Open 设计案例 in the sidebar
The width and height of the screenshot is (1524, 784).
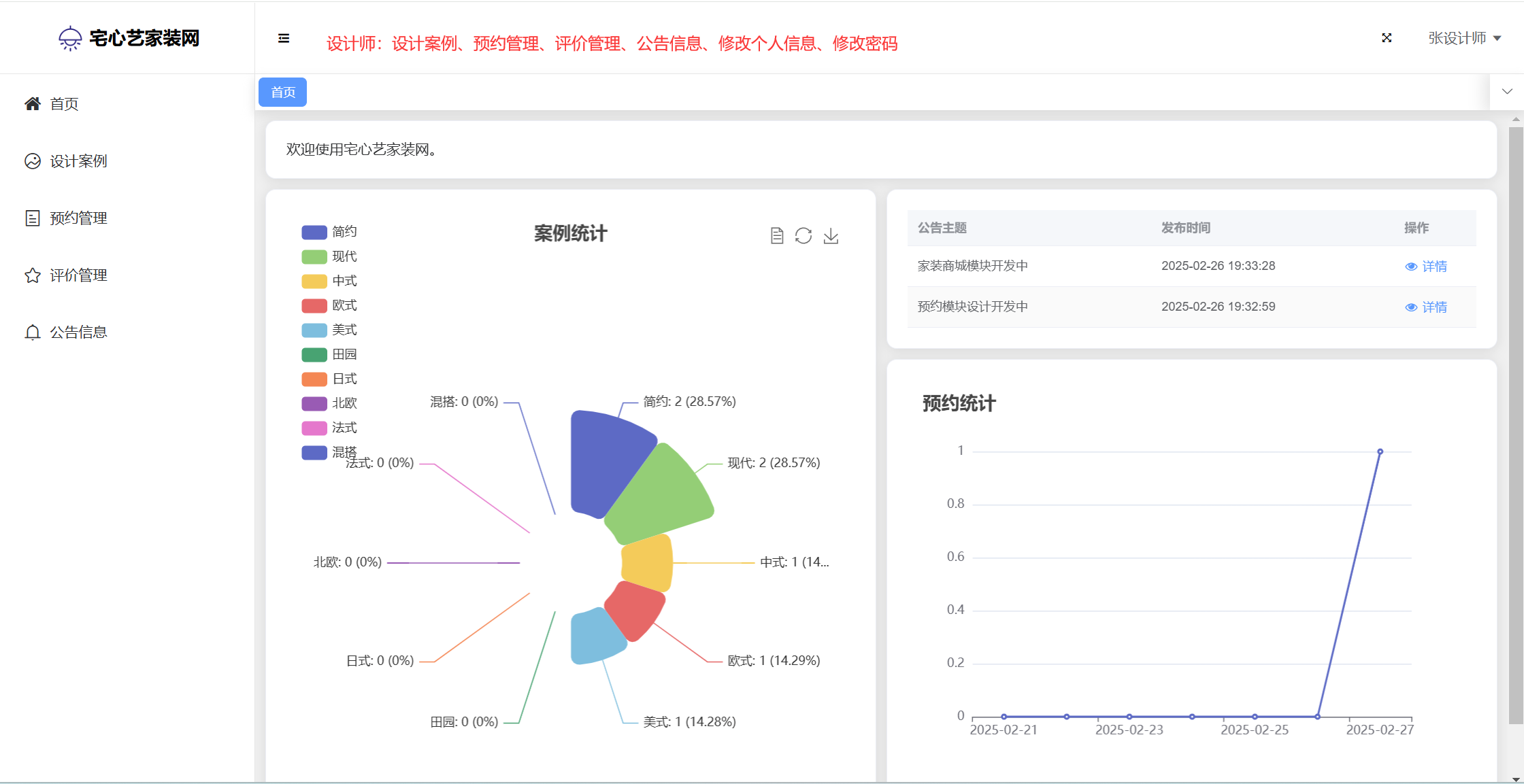pos(78,161)
